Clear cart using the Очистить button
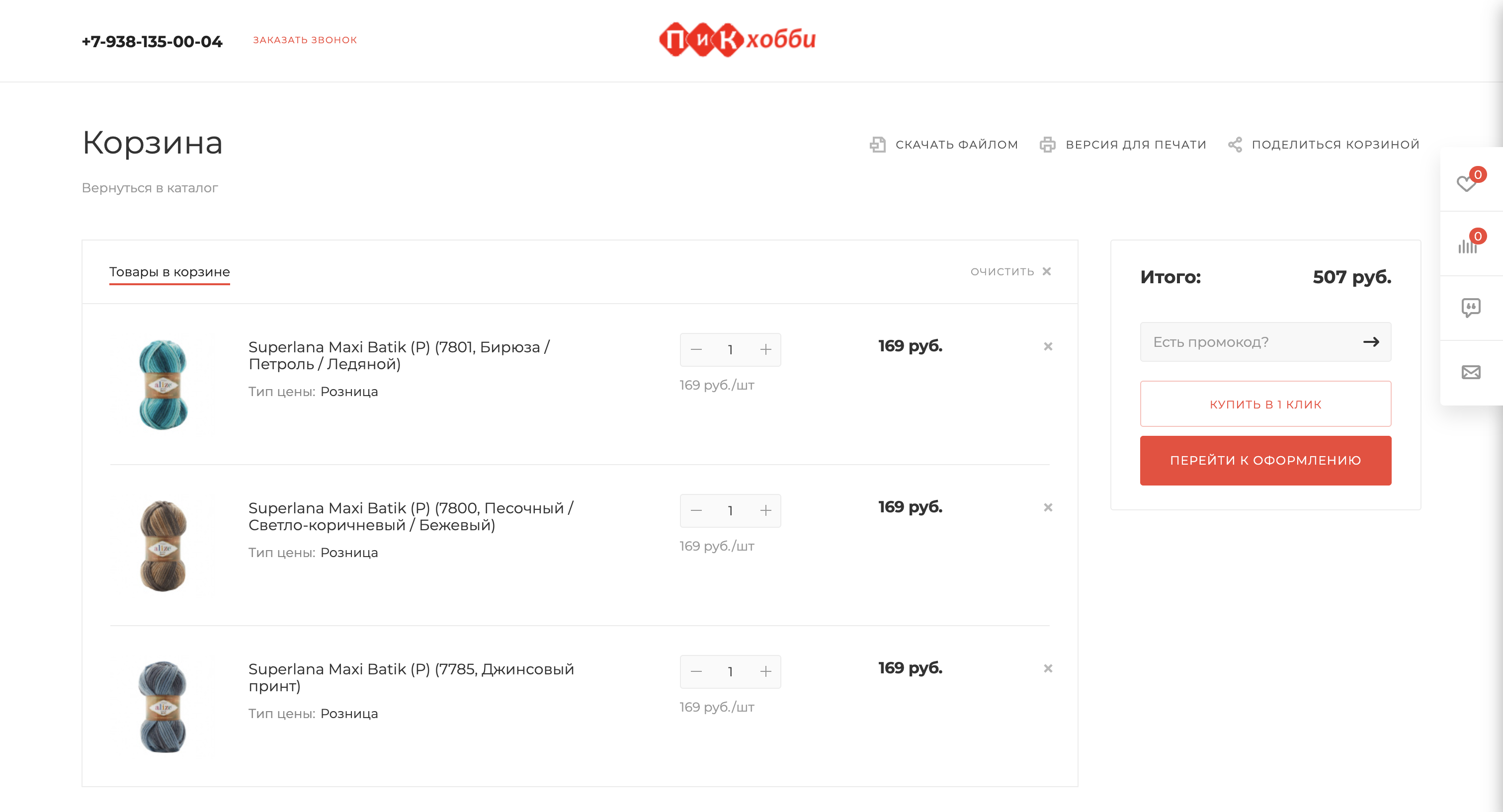 (x=1010, y=271)
